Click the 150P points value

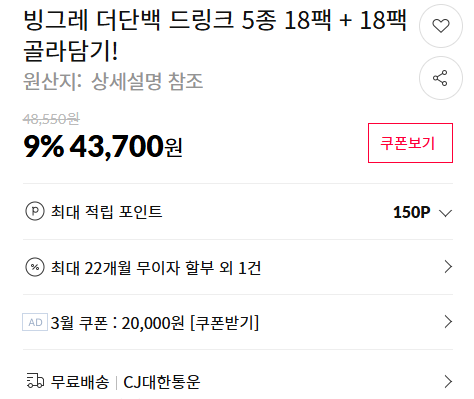[x=412, y=212]
